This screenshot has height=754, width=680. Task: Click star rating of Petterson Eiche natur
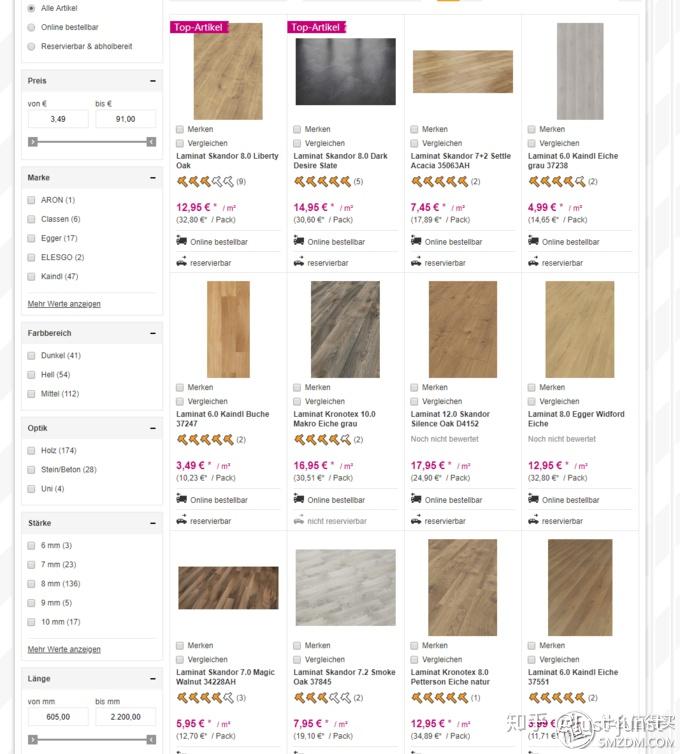tap(440, 698)
